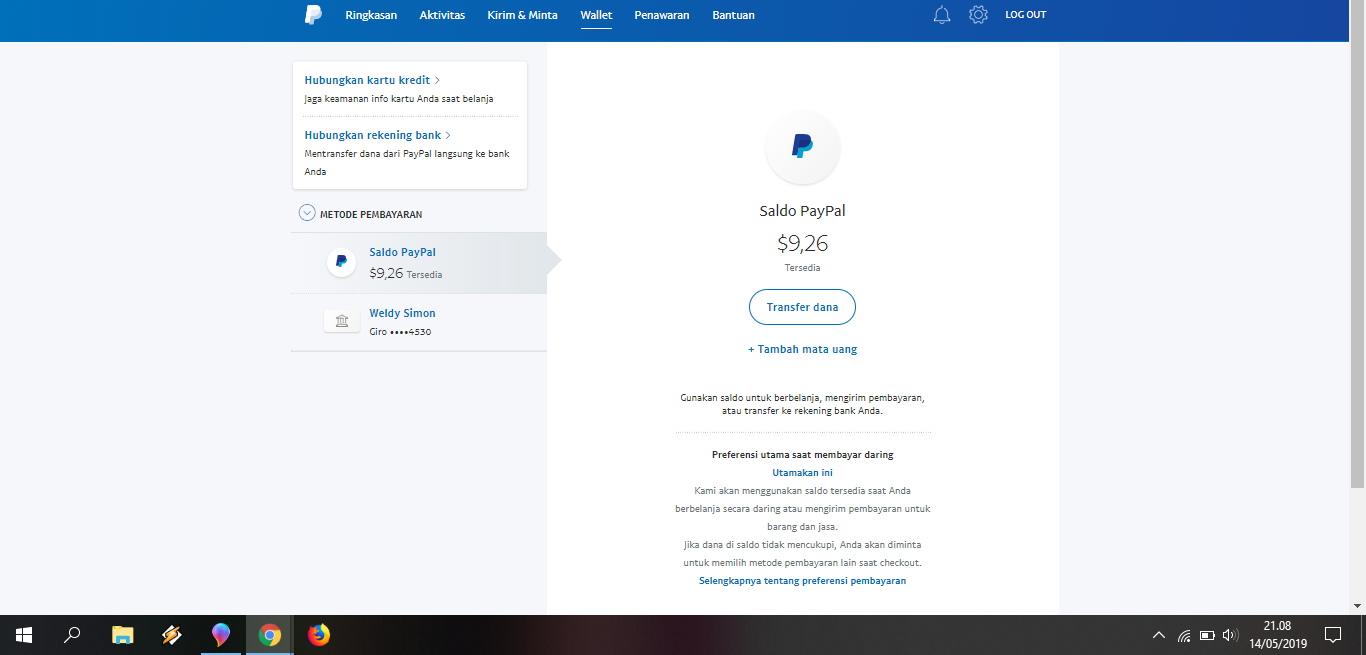Click the Utamakan ini link
Screen dimensions: 1366x655
tap(802, 472)
